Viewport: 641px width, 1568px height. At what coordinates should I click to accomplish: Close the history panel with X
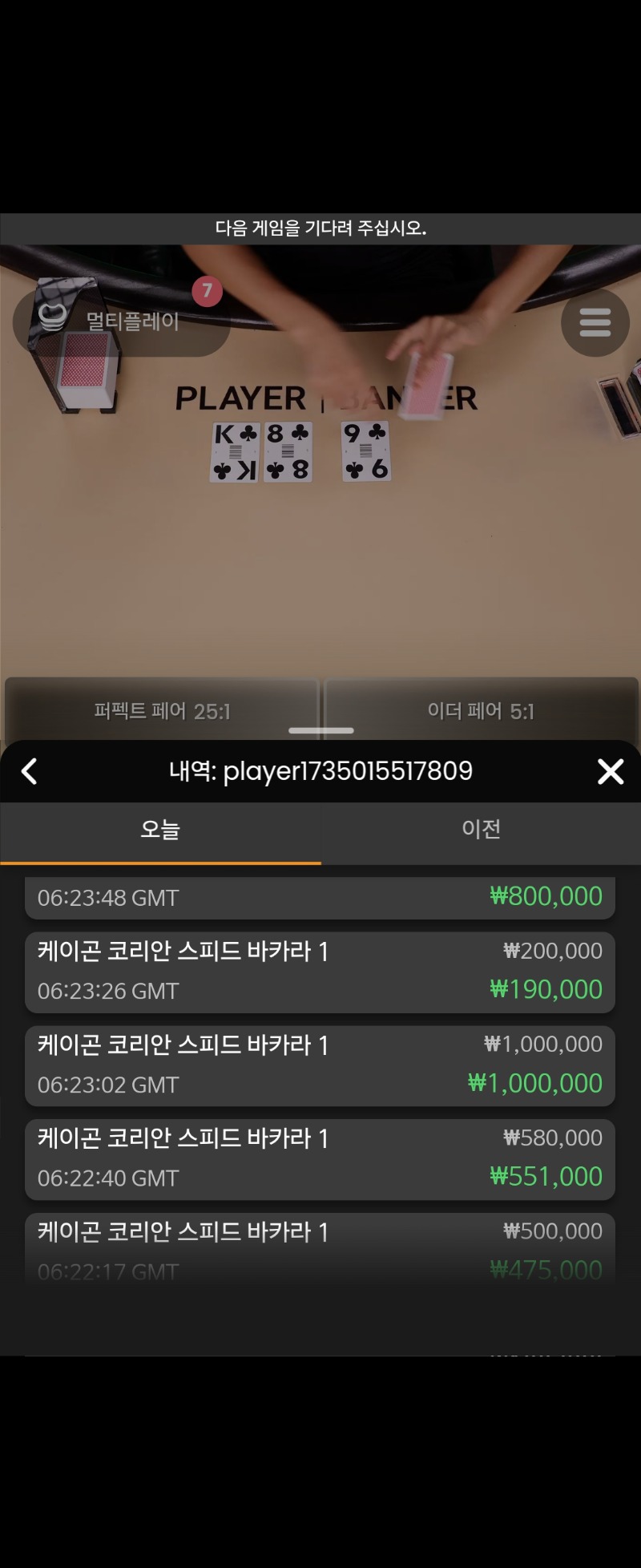tap(611, 771)
